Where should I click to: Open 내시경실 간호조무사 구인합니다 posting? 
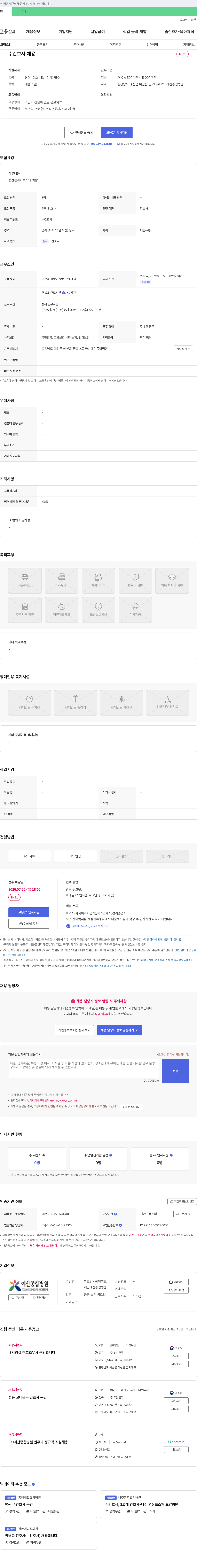(x=32, y=1353)
